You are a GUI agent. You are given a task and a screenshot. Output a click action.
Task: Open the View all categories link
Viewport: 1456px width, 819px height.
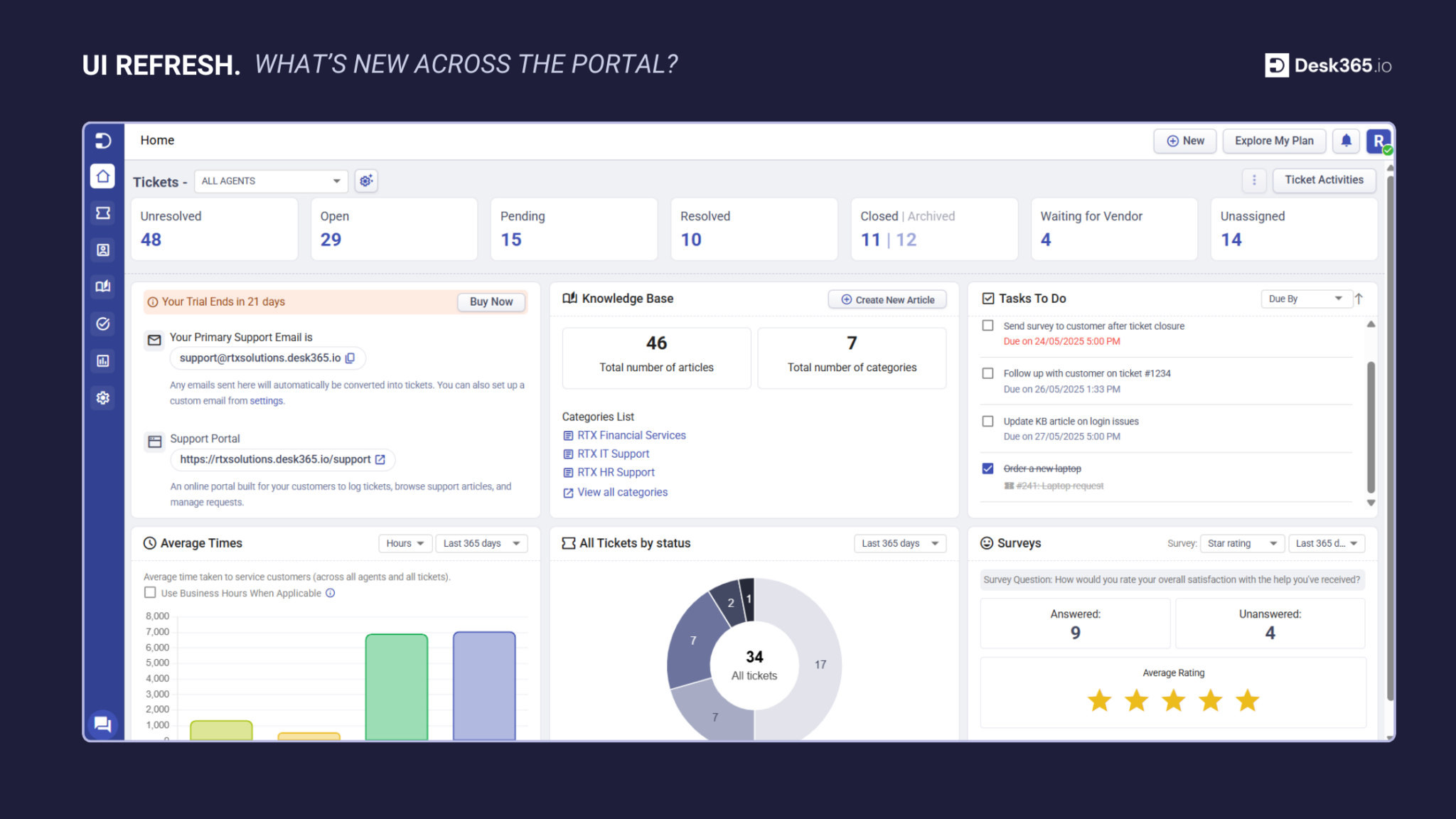(622, 492)
